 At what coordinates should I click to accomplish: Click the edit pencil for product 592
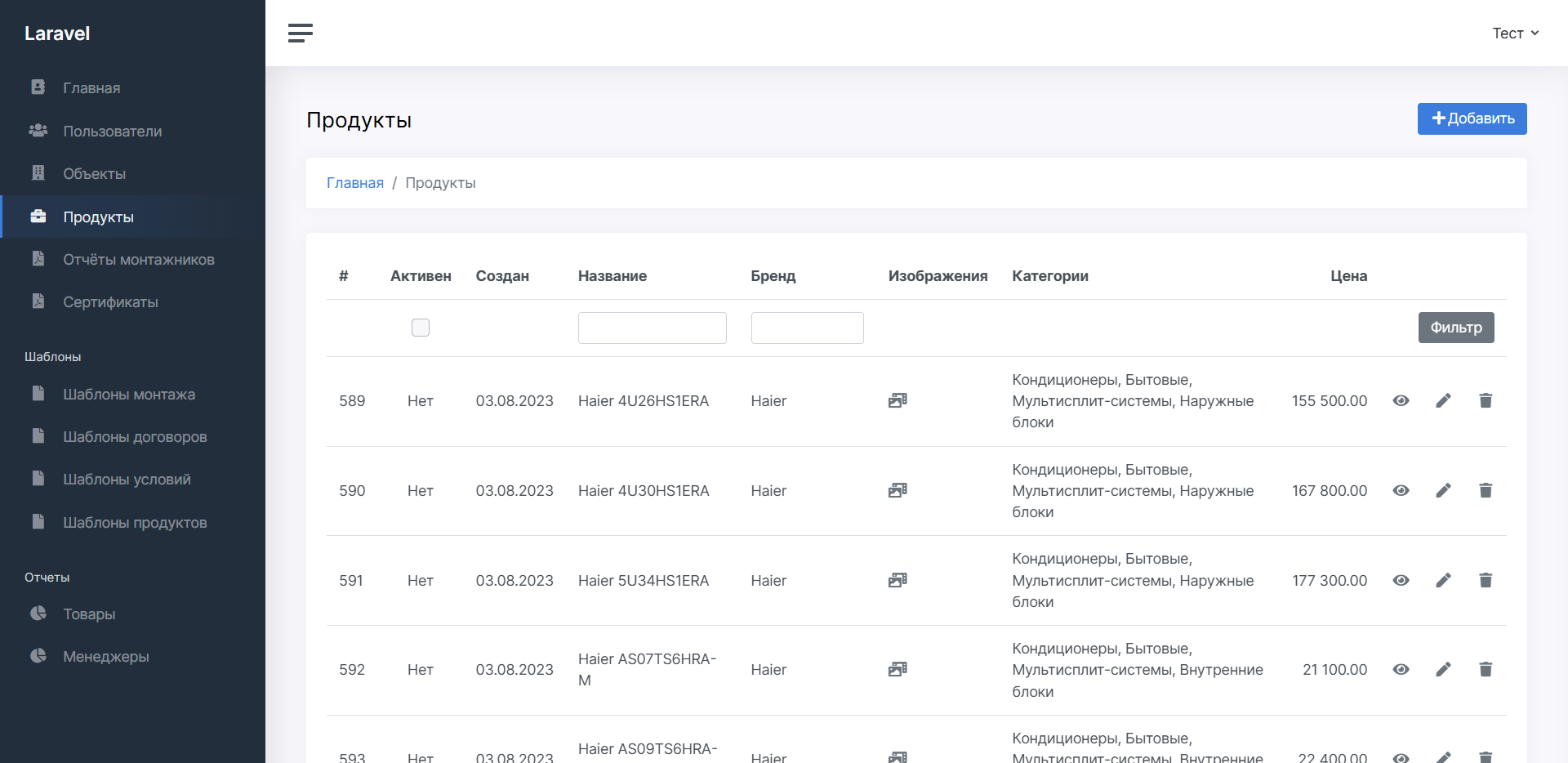1443,669
